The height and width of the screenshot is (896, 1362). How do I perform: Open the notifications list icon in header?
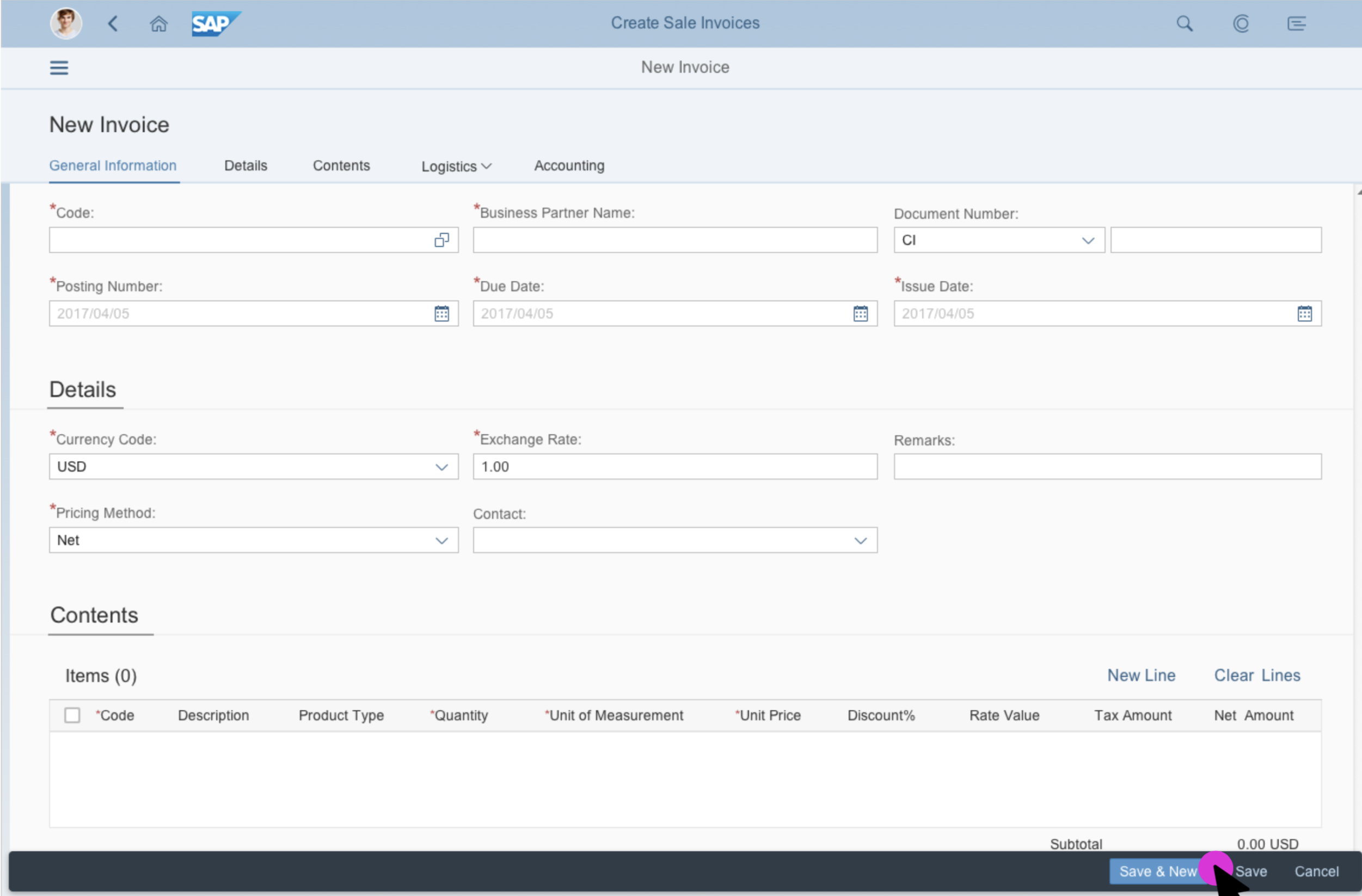click(x=1296, y=23)
